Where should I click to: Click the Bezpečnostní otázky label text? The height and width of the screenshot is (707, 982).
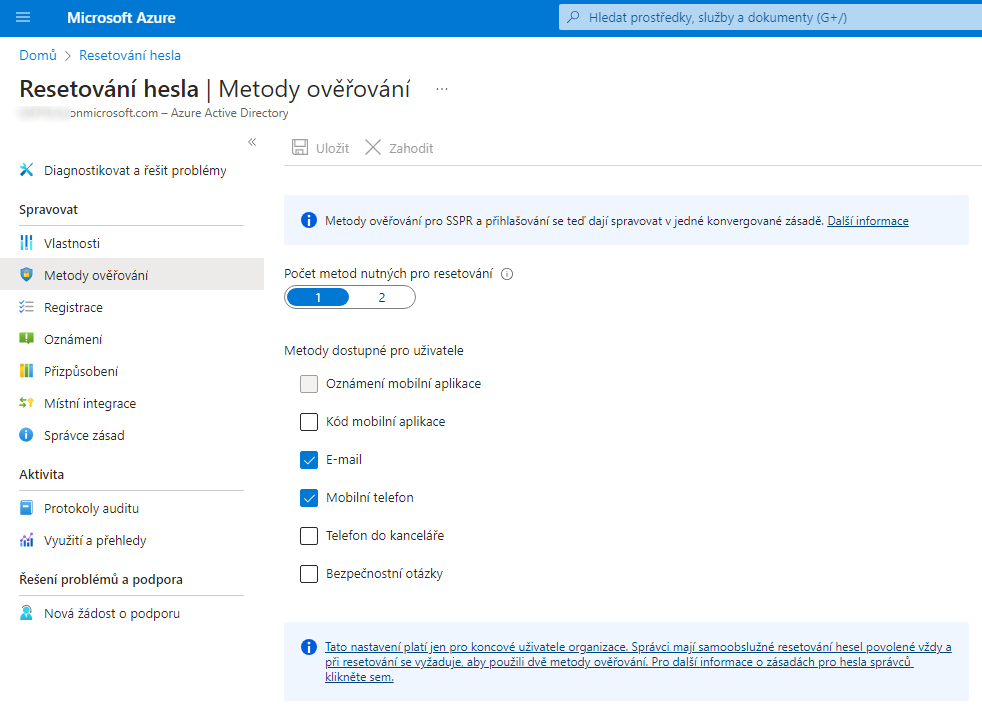pyautogui.click(x=385, y=574)
